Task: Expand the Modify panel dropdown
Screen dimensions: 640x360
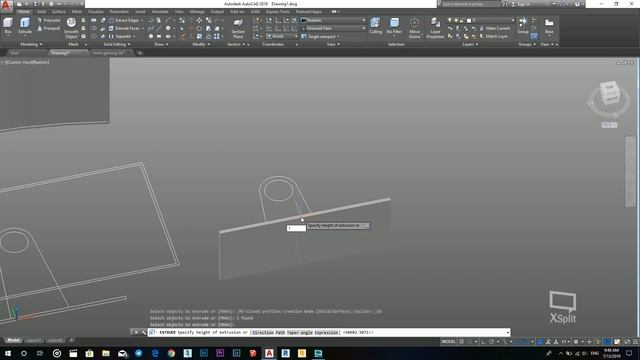Action: pyautogui.click(x=201, y=44)
